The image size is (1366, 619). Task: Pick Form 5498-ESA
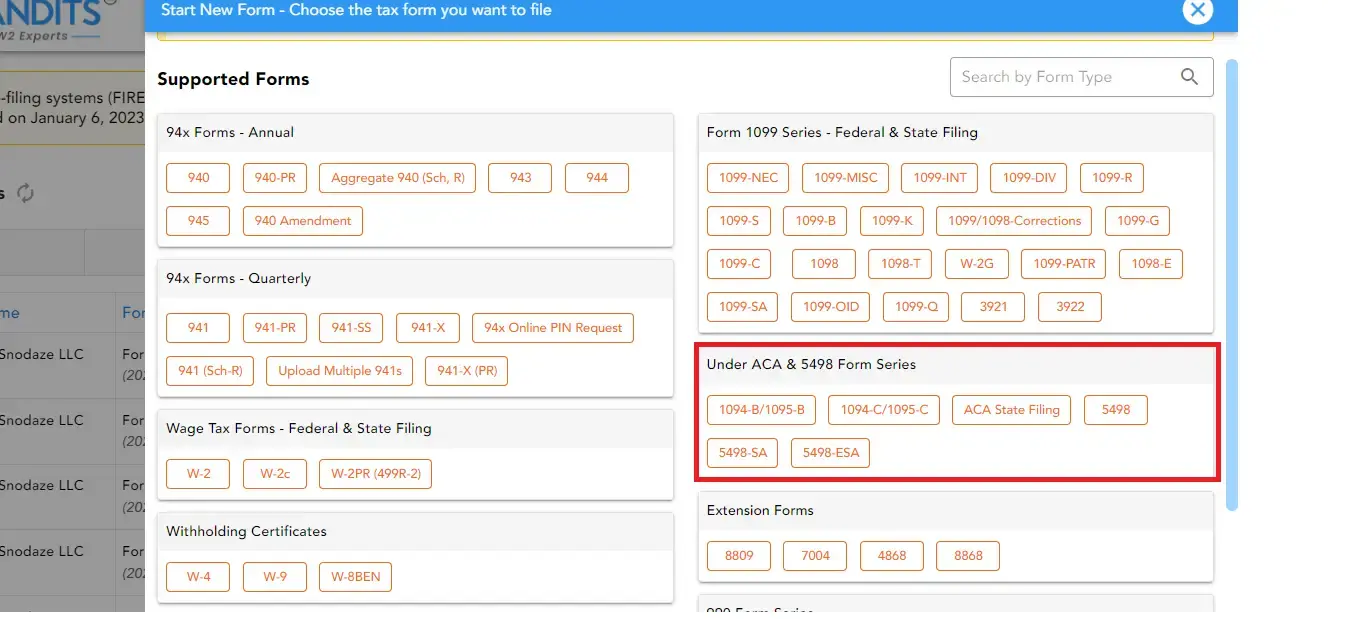[831, 453]
